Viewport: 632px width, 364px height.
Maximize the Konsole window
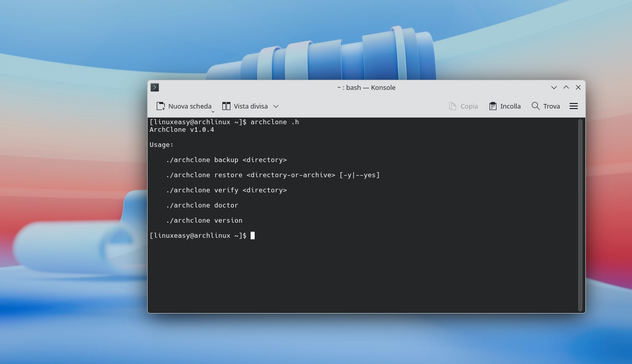click(566, 87)
